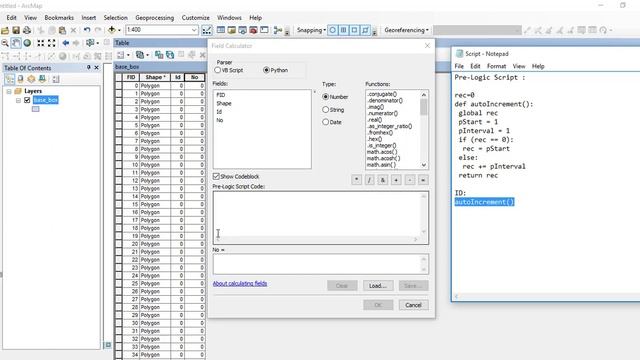Click Table Options icon in Table window
This screenshot has height=360, width=640.
[120, 55]
